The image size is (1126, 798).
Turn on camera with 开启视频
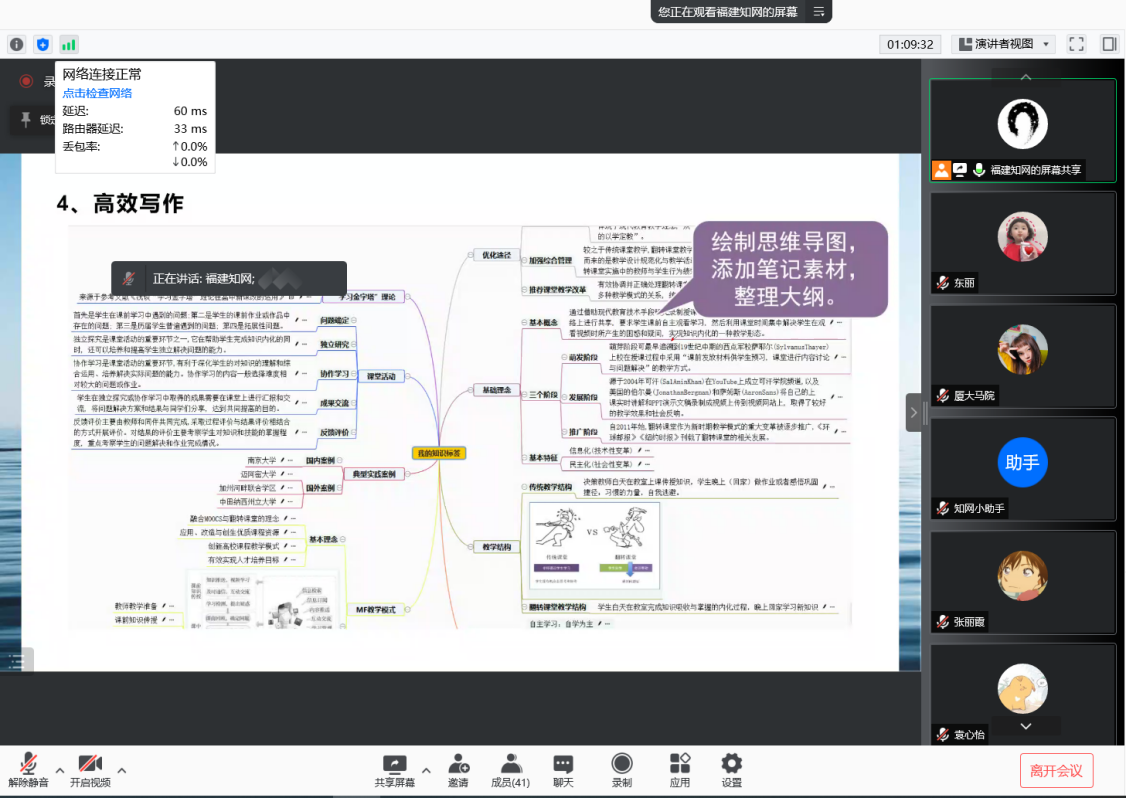[90, 770]
